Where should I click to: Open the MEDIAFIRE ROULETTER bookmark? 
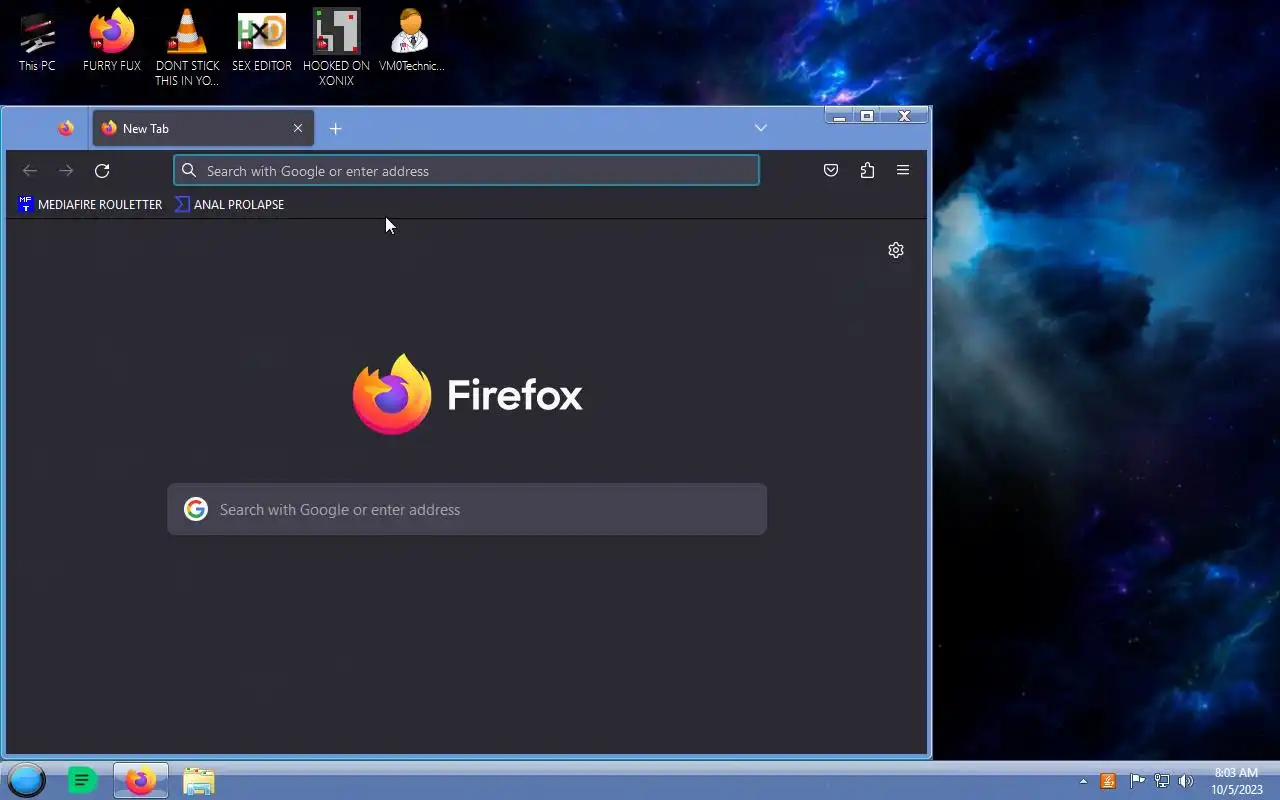coord(90,205)
